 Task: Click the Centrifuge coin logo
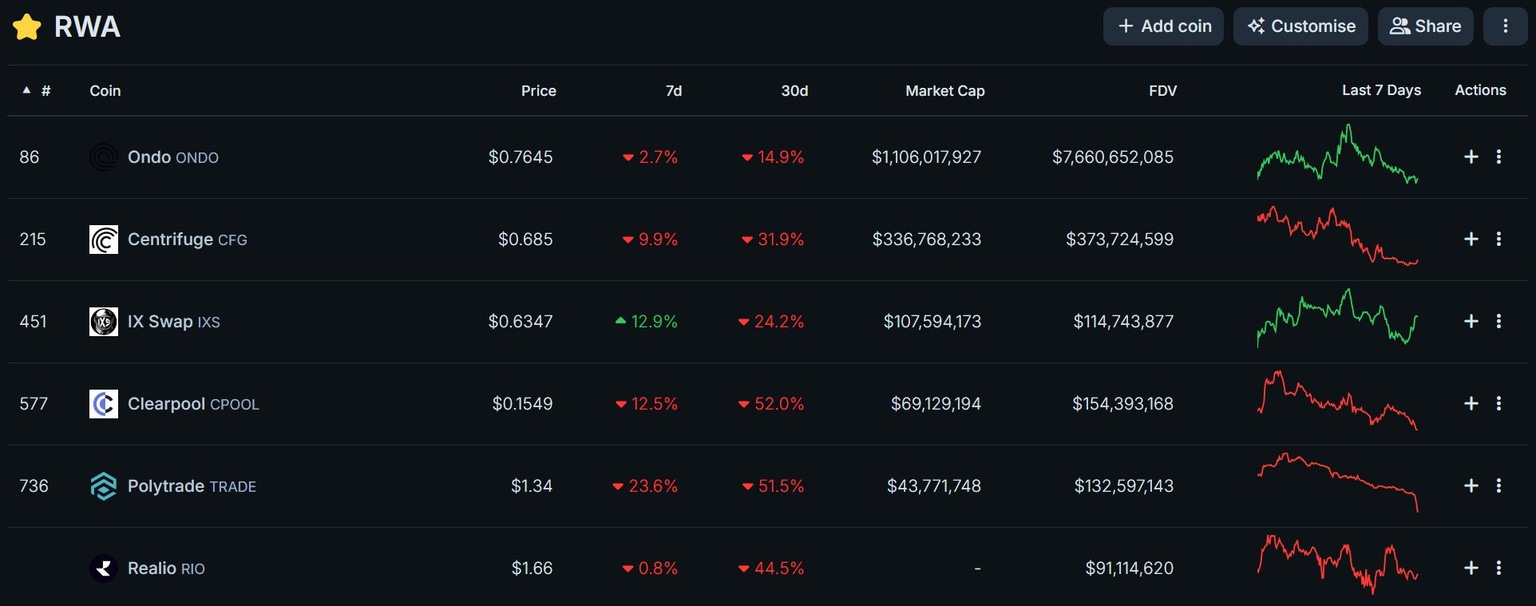[x=103, y=240]
